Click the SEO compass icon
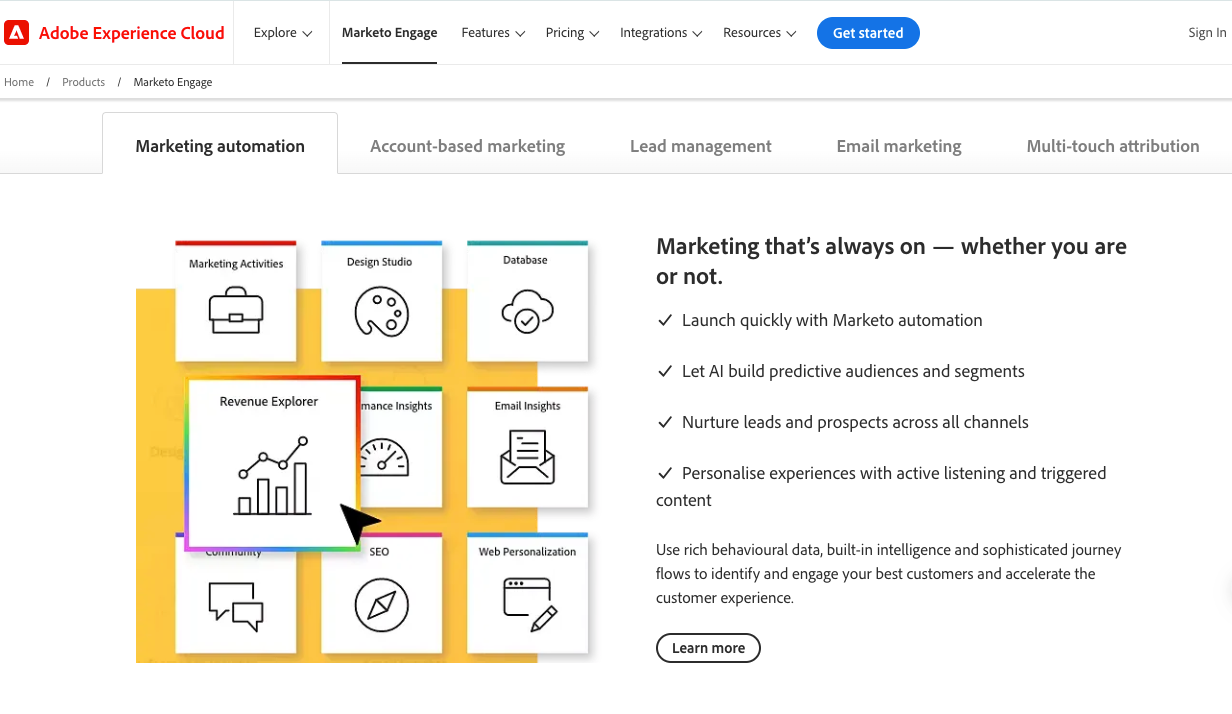 (x=382, y=606)
